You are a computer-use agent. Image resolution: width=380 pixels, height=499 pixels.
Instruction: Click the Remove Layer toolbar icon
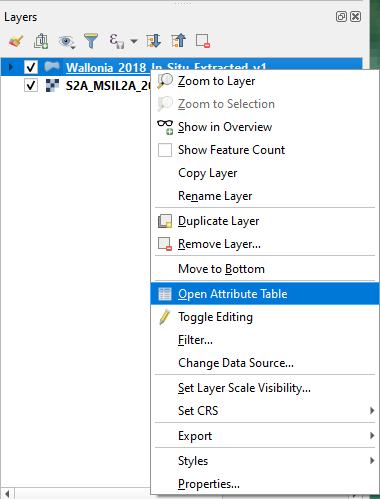coord(203,41)
